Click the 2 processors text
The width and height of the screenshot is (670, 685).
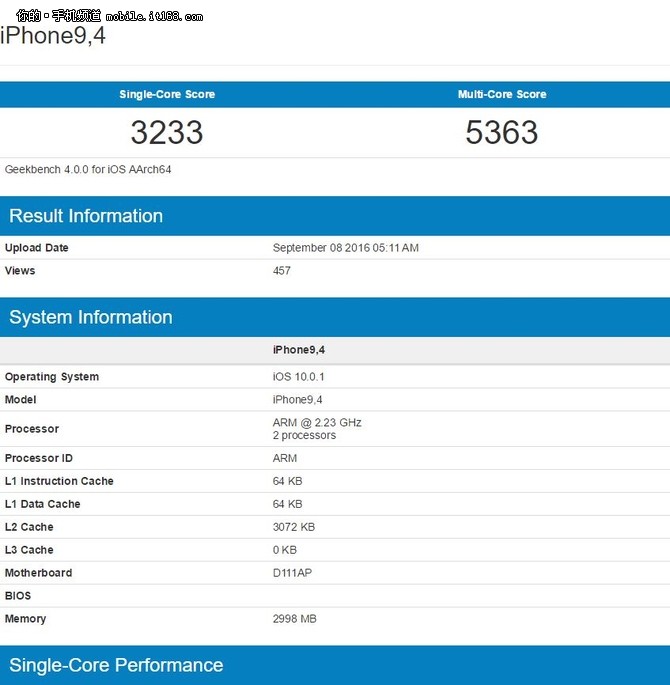(x=304, y=436)
